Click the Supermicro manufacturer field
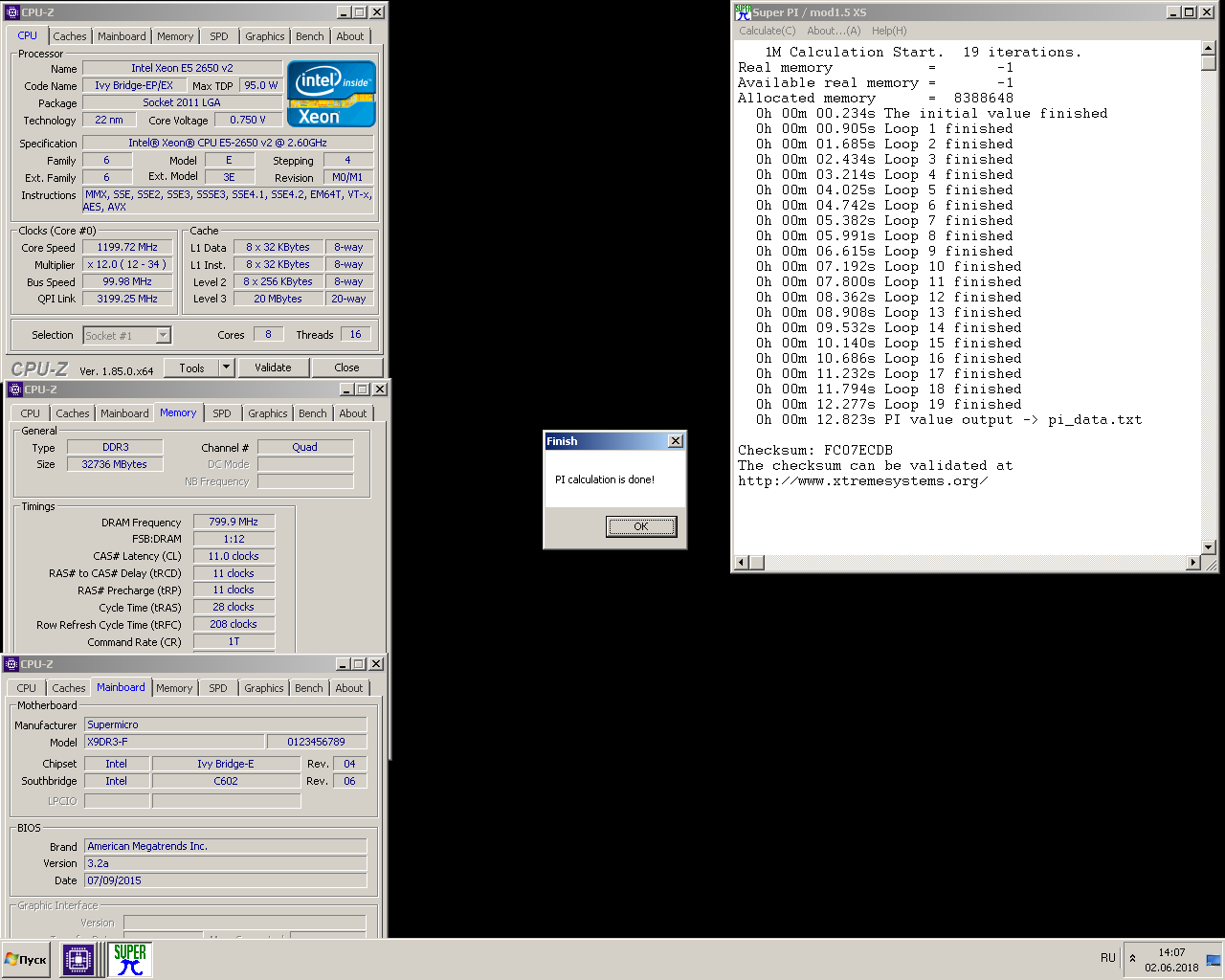 click(226, 724)
